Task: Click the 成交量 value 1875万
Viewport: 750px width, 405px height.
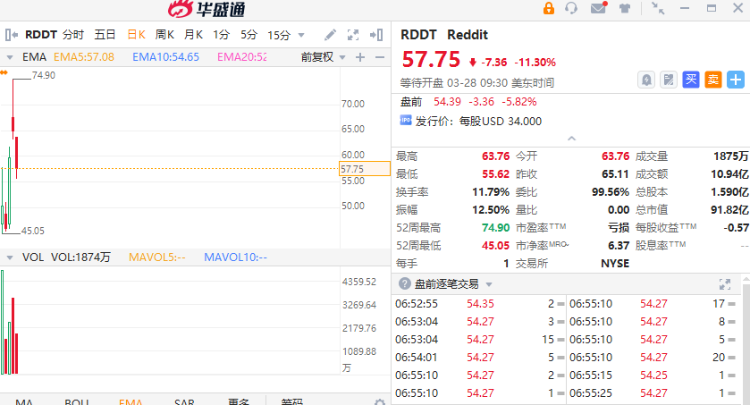Action: [x=731, y=156]
